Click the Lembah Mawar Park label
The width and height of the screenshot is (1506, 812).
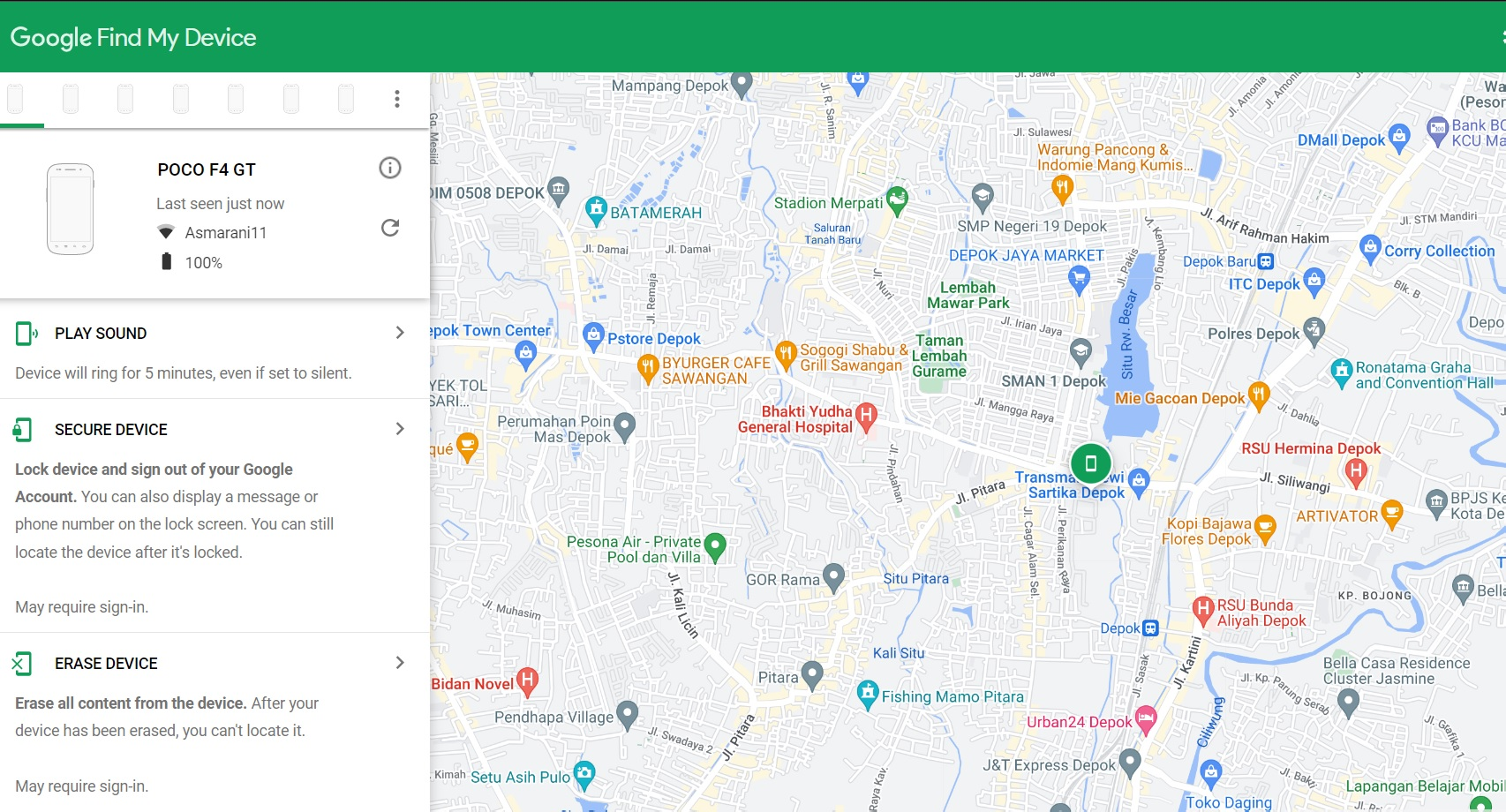pos(968,295)
